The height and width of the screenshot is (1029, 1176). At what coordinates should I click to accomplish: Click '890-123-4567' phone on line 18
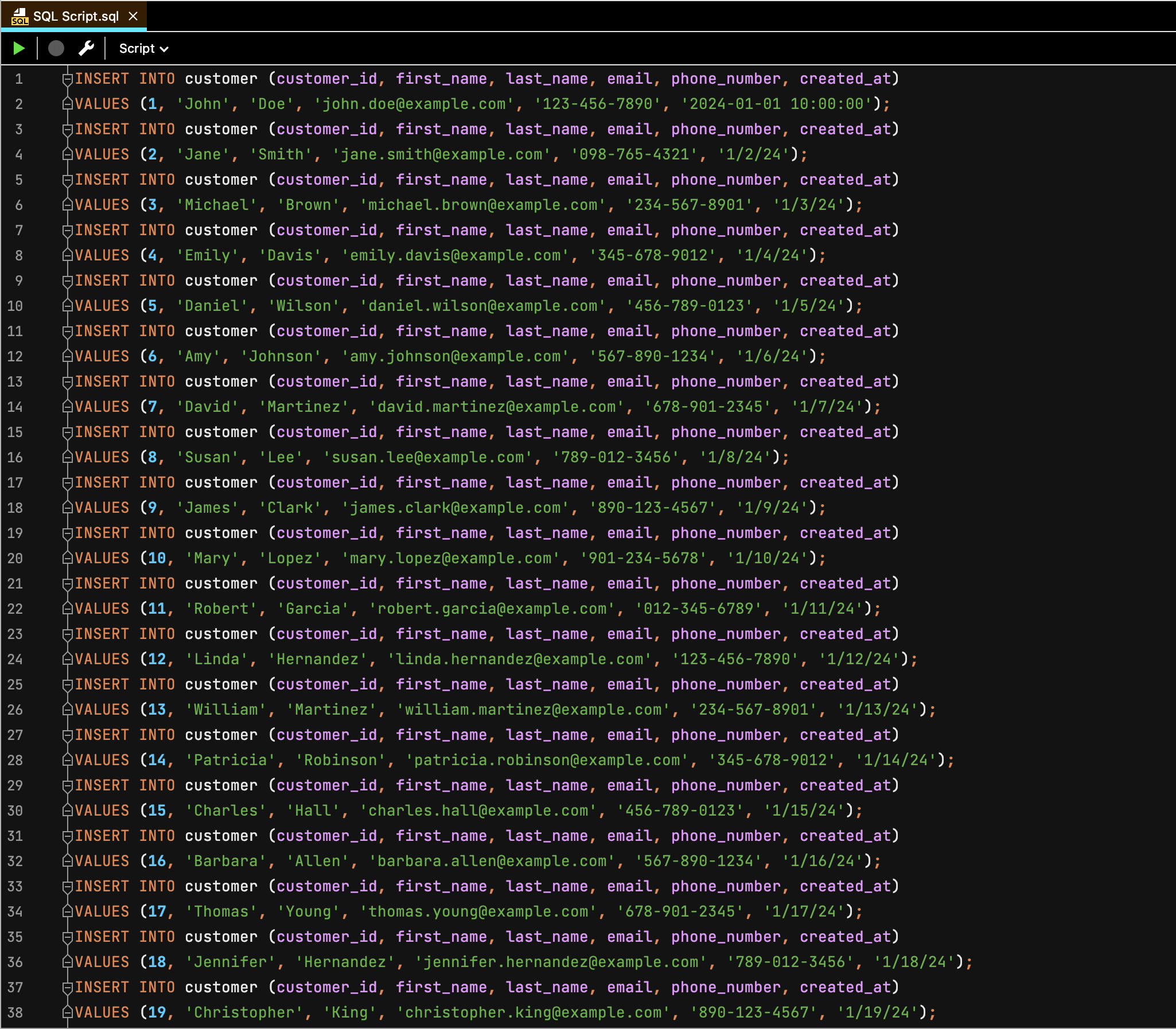click(x=653, y=508)
